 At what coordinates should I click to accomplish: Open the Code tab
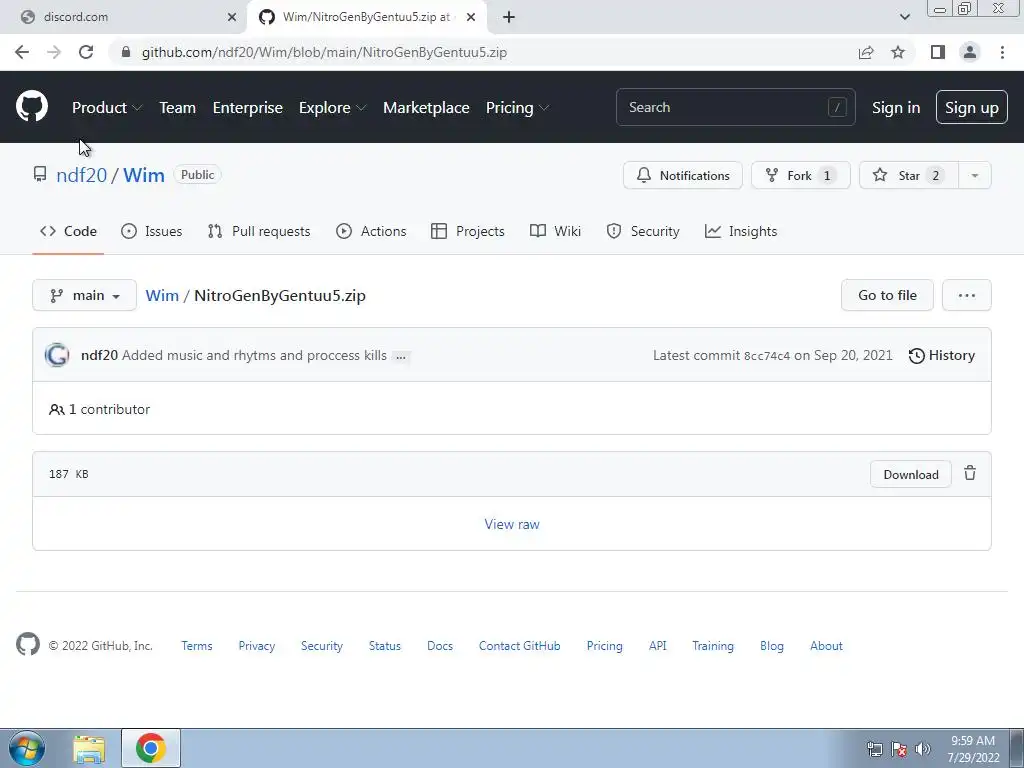pyautogui.click(x=68, y=231)
